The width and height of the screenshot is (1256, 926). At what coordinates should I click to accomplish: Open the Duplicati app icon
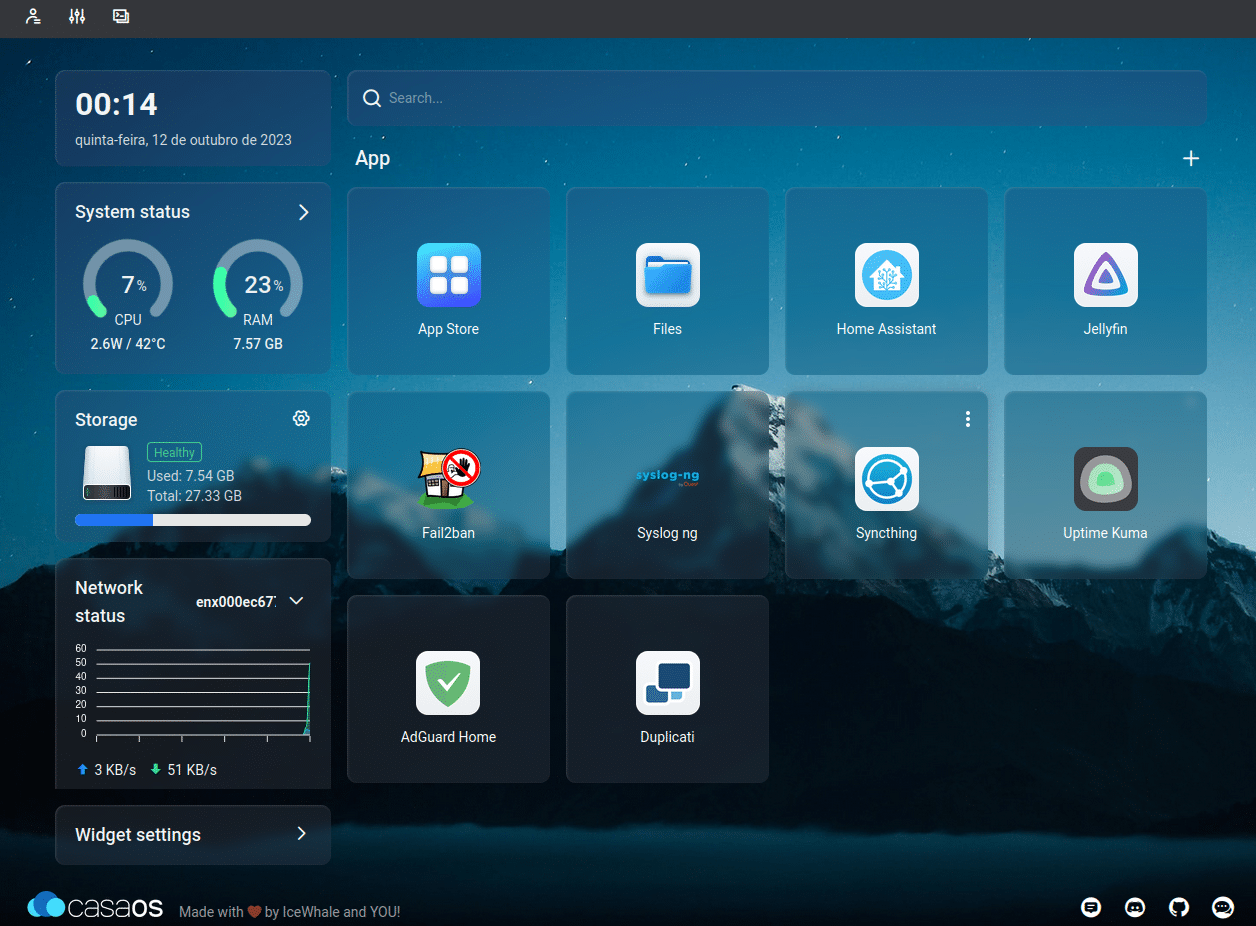[x=668, y=683]
